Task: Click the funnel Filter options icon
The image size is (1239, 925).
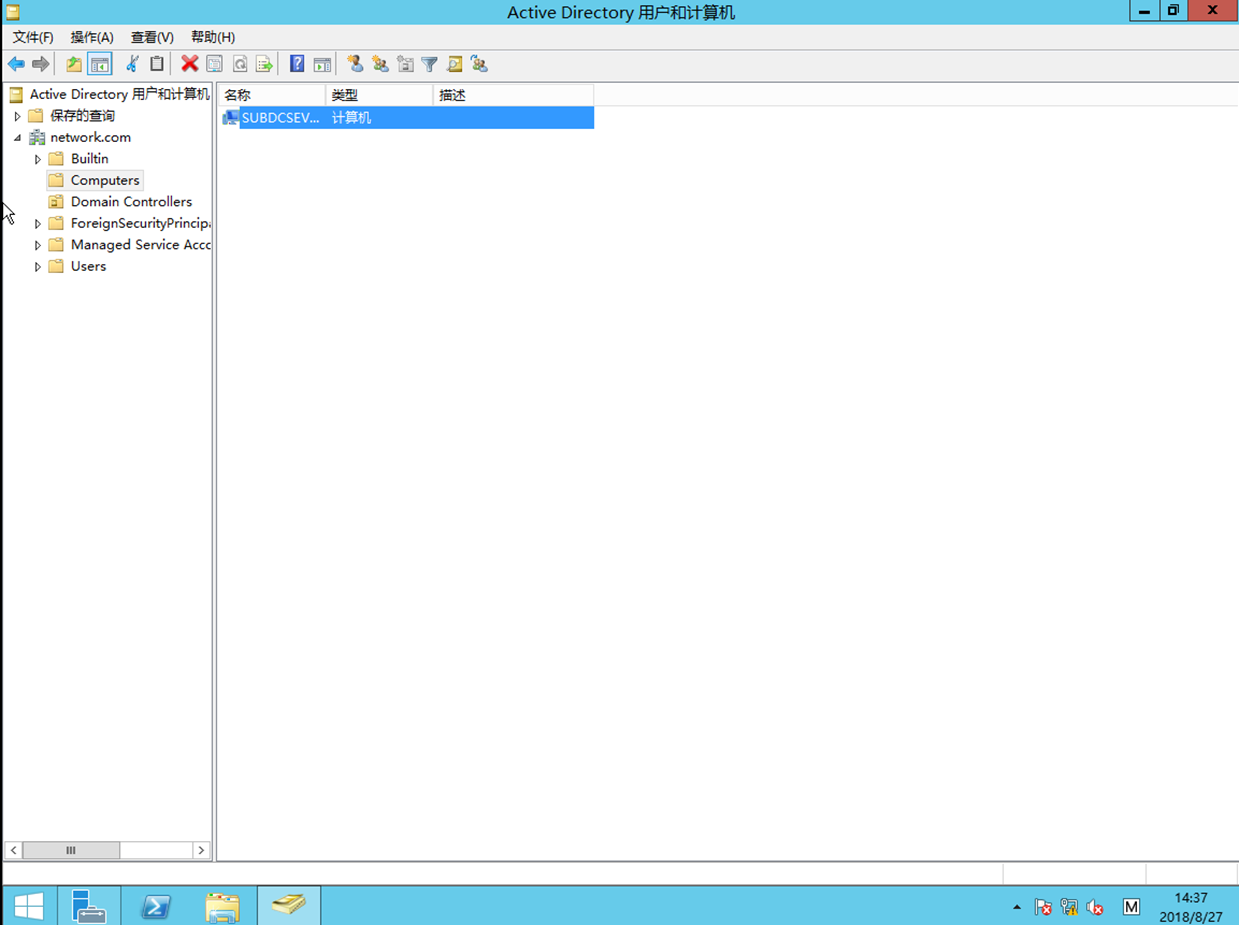Action: 430,64
